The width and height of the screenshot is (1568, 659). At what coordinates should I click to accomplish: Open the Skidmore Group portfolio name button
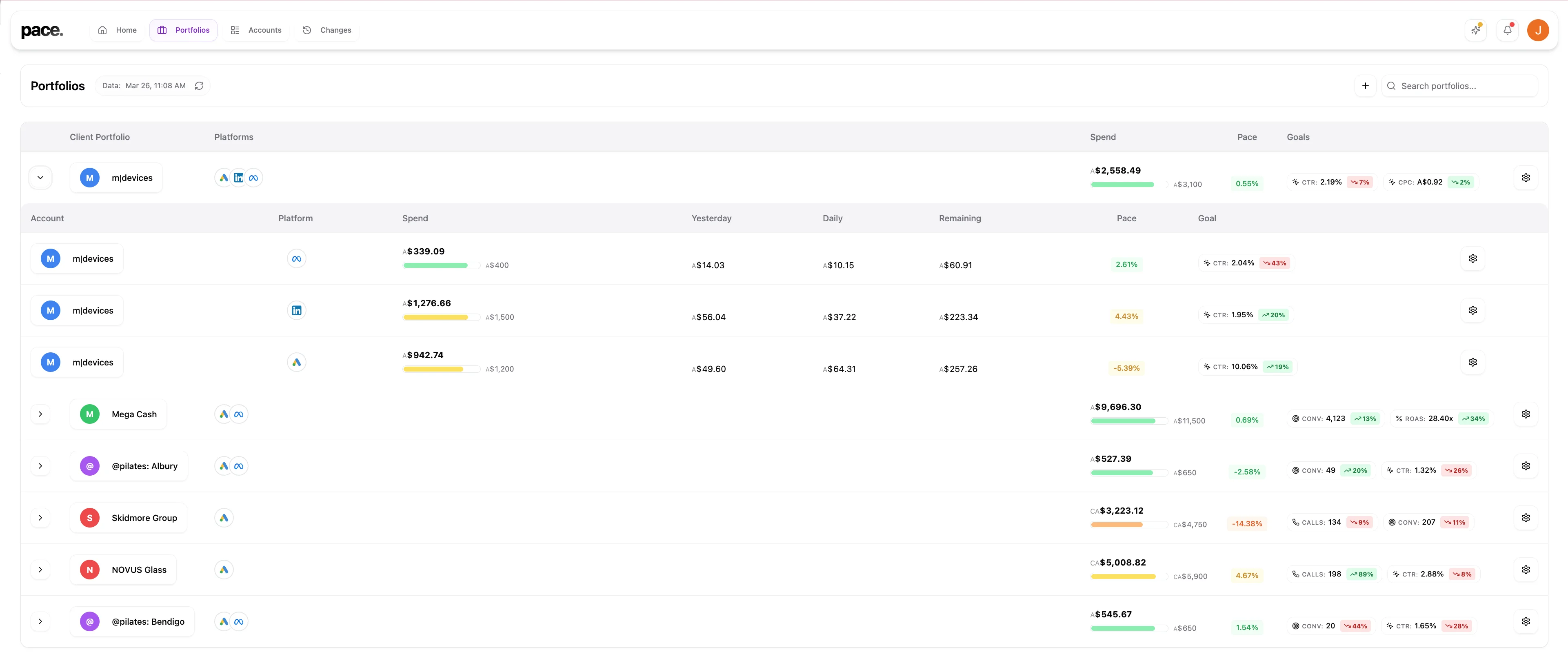click(x=129, y=518)
